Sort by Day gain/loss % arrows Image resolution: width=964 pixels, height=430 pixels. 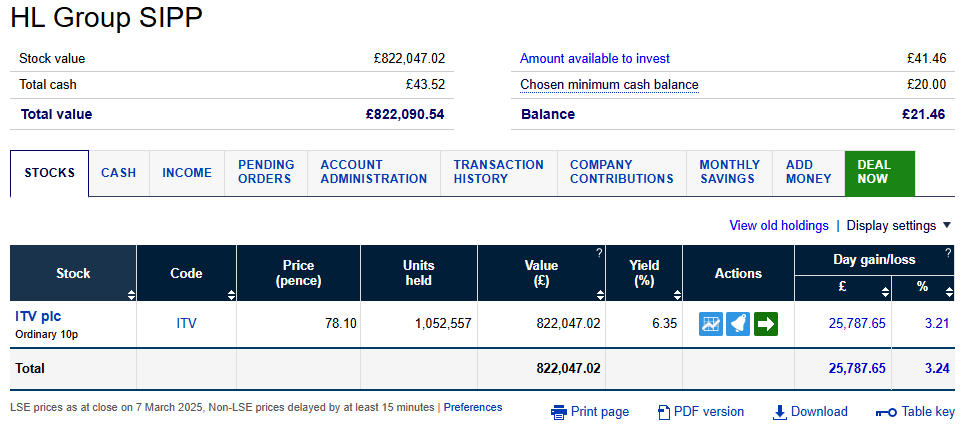click(x=948, y=292)
